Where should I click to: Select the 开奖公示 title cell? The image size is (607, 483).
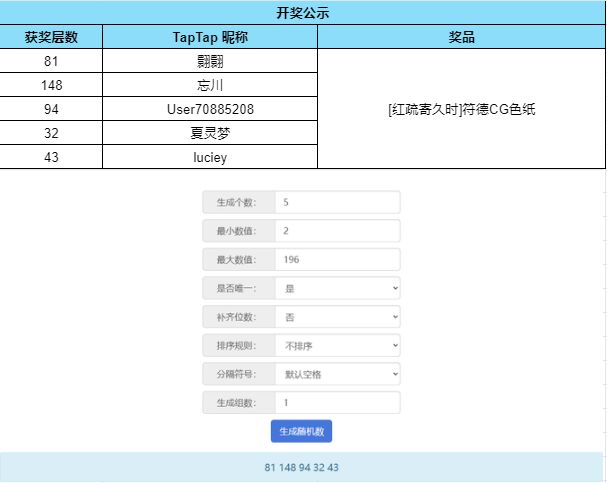302,12
